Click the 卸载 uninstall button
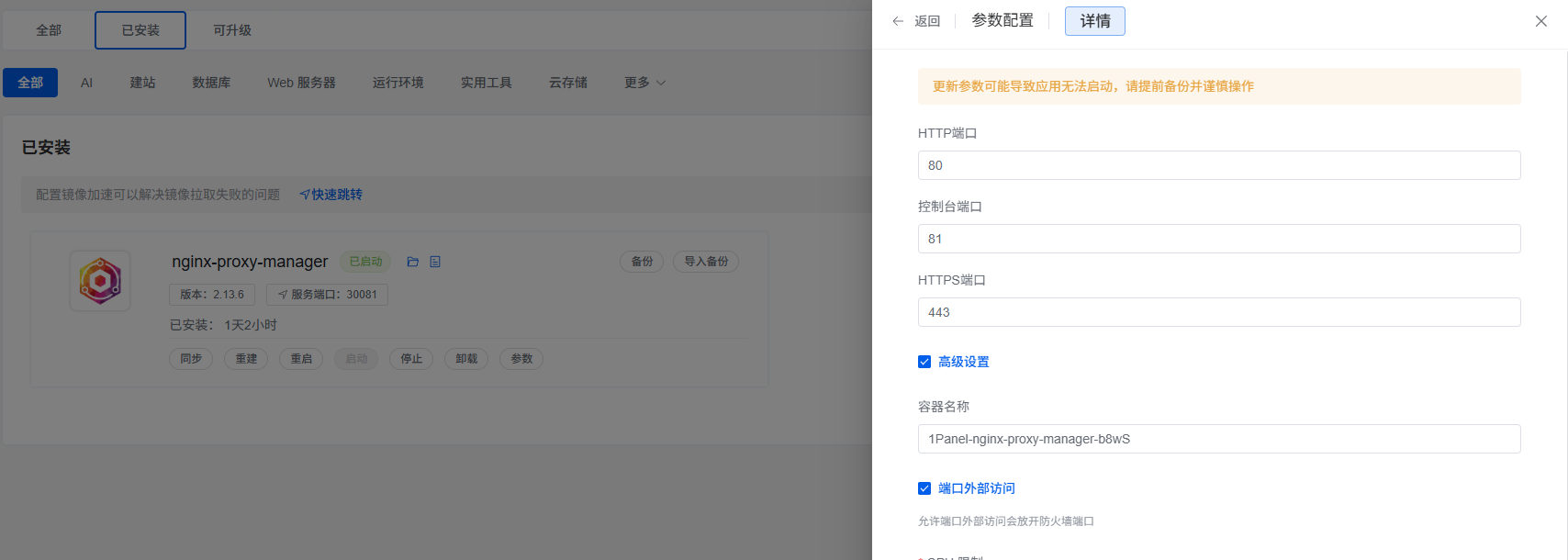 (x=466, y=359)
